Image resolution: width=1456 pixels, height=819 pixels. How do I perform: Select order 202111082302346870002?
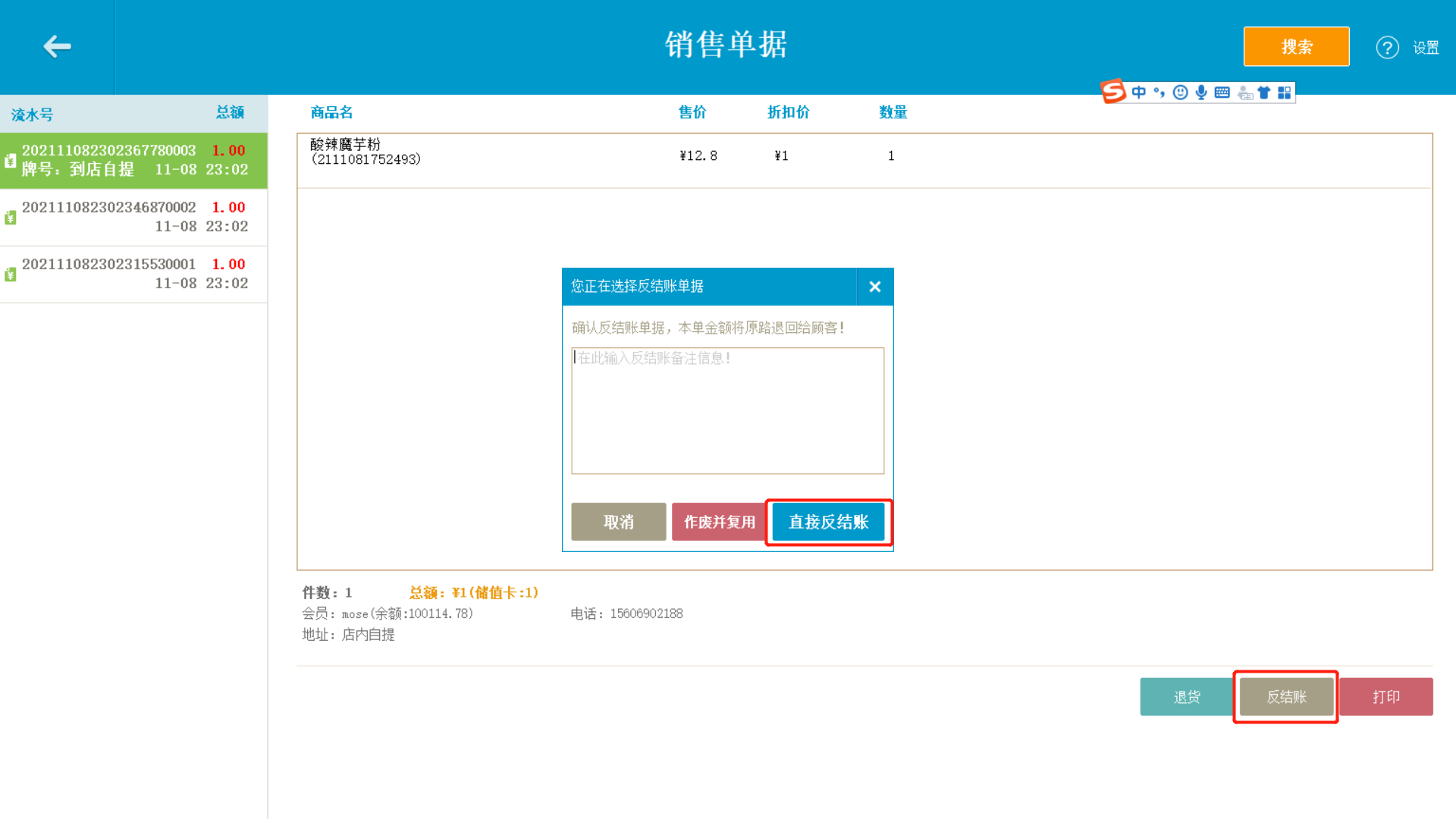133,217
